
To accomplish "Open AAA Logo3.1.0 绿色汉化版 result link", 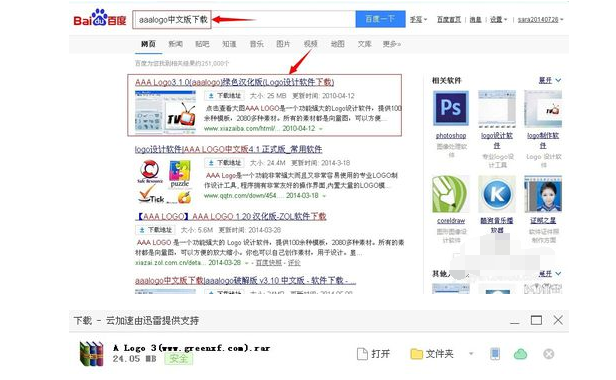I will click(x=234, y=82).
